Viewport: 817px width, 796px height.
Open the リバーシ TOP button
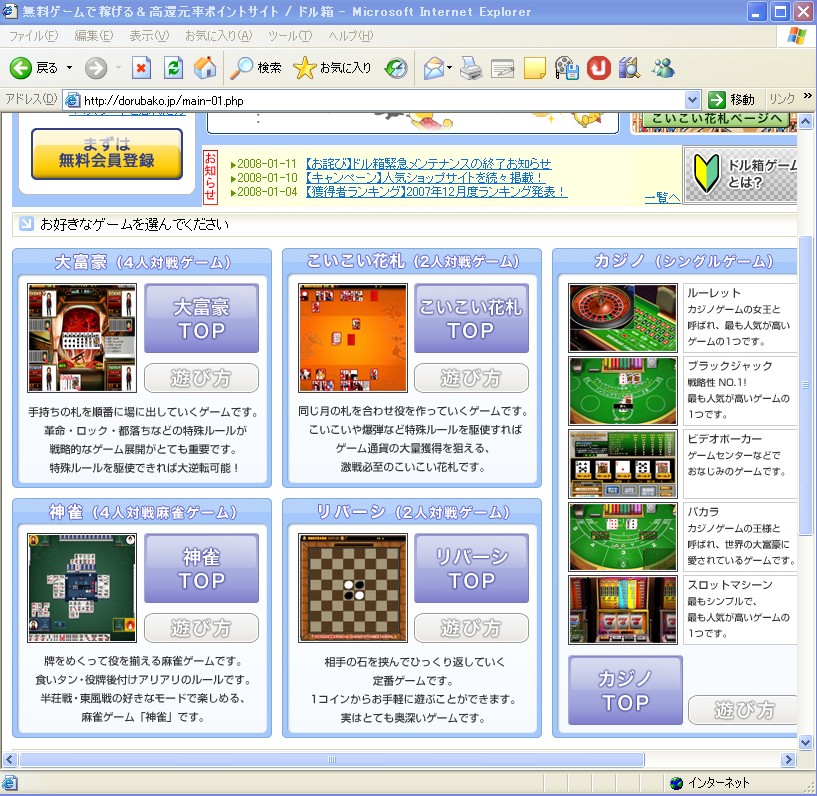coord(471,568)
